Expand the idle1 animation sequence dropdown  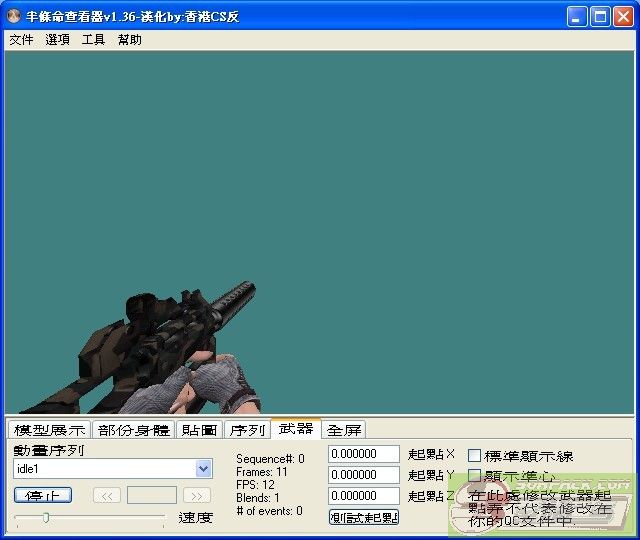tap(203, 469)
